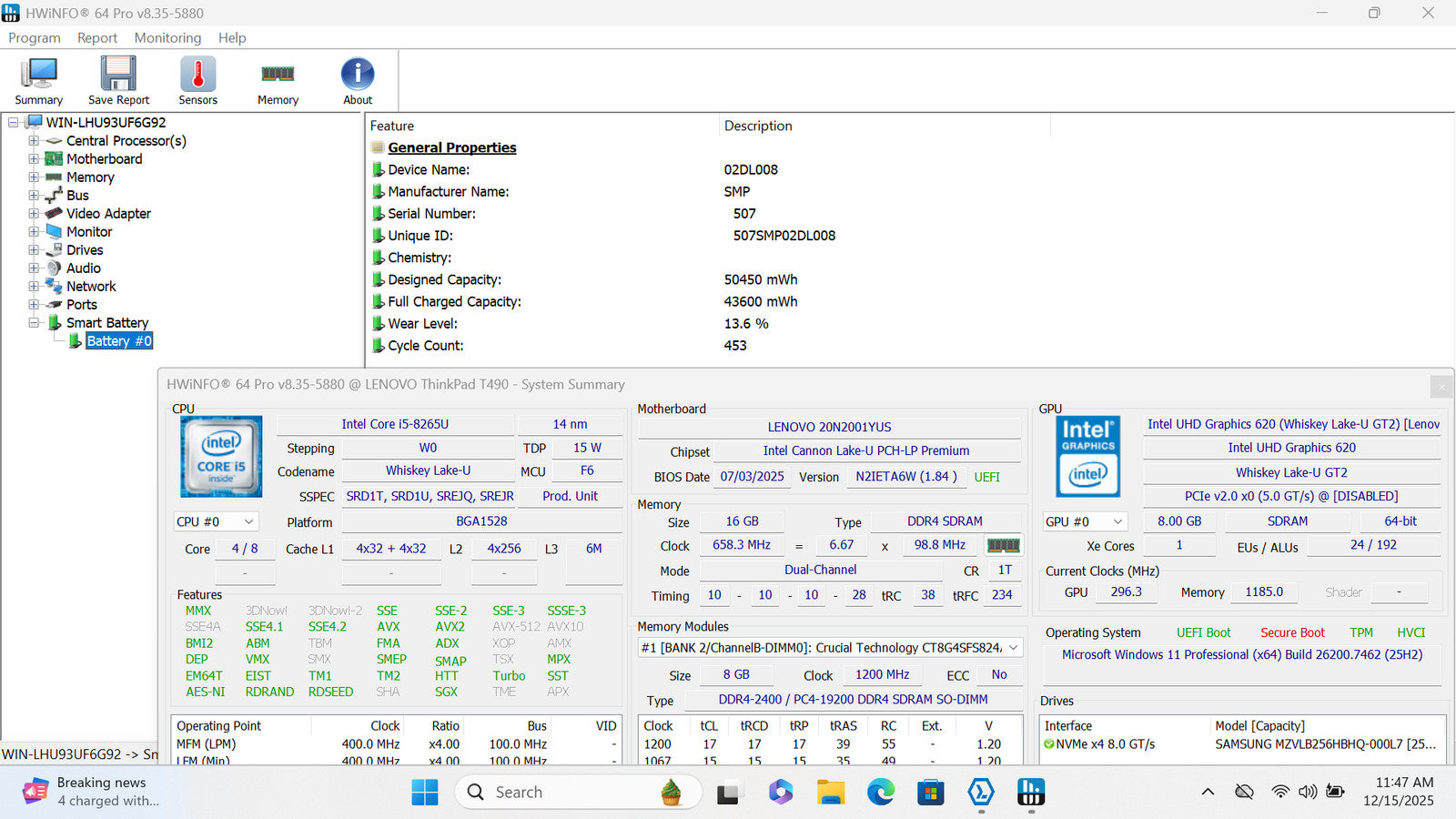Click the Windows Start button
The height and width of the screenshot is (819, 1456).
click(x=425, y=793)
